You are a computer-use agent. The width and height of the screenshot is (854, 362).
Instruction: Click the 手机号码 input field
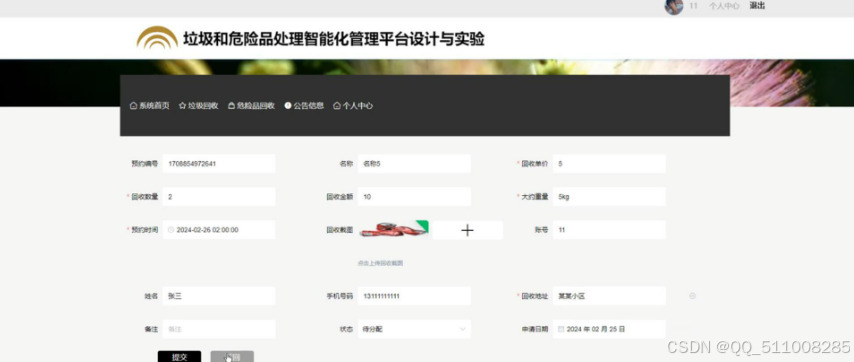coord(414,296)
